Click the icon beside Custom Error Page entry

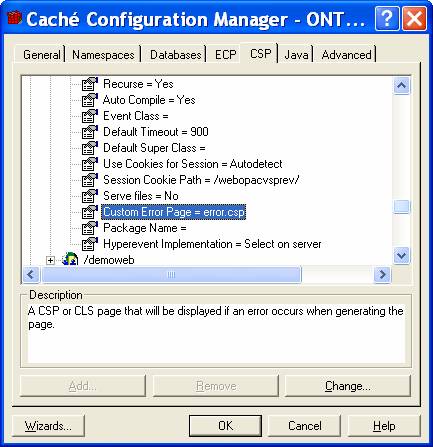click(90, 212)
